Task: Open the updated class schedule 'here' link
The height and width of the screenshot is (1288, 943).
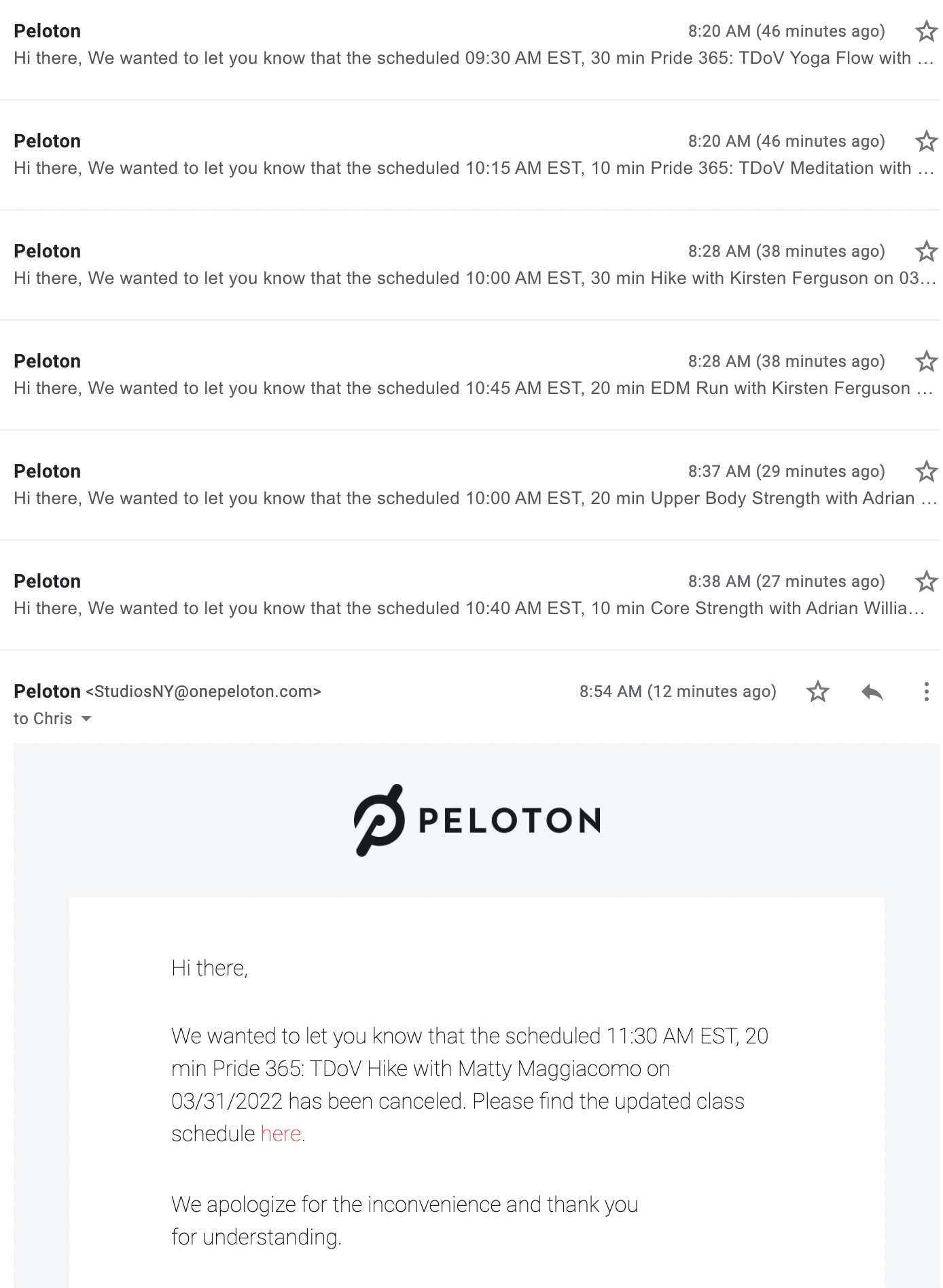Action: click(281, 1134)
